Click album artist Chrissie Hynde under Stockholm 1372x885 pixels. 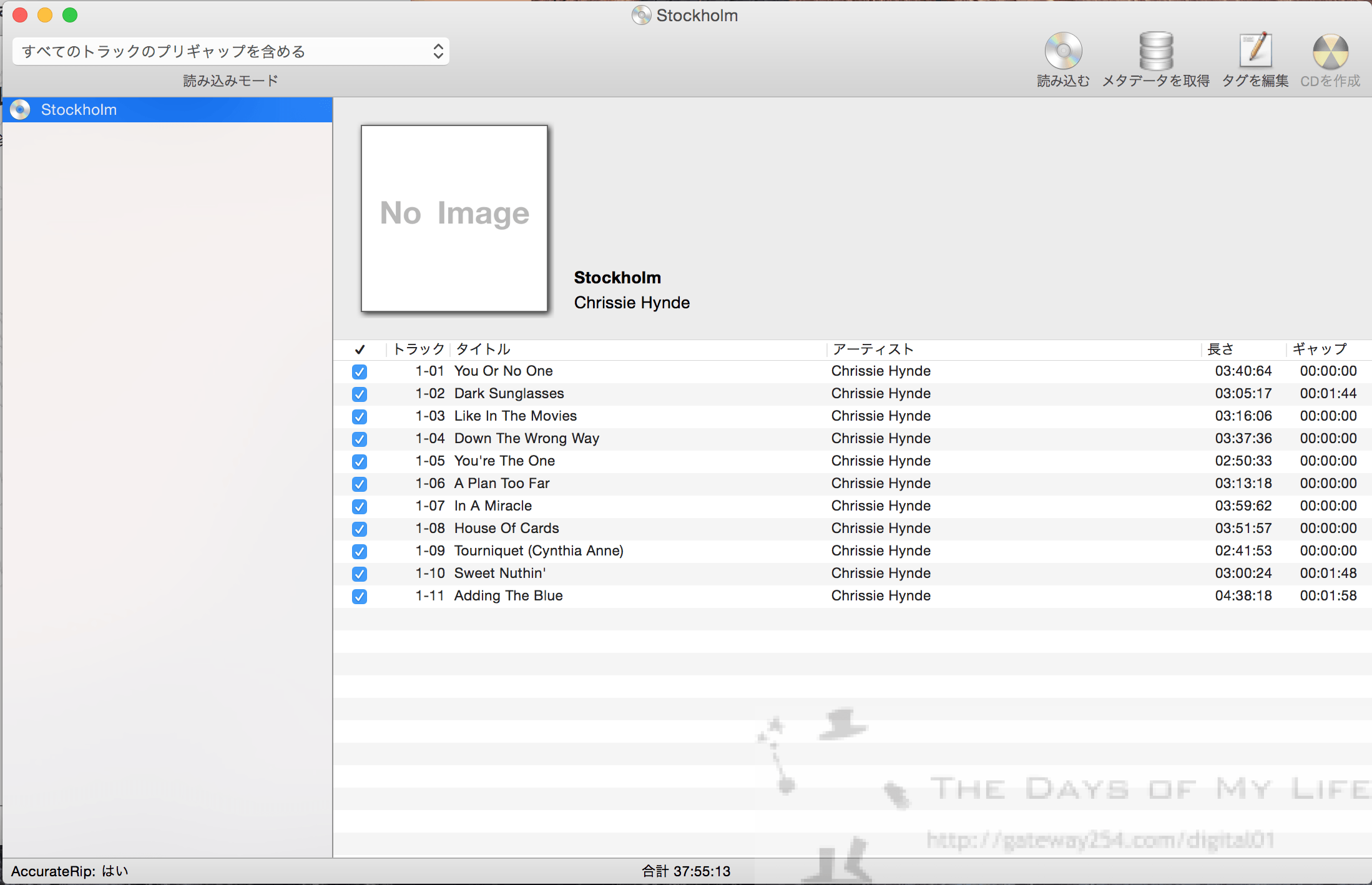coord(632,303)
